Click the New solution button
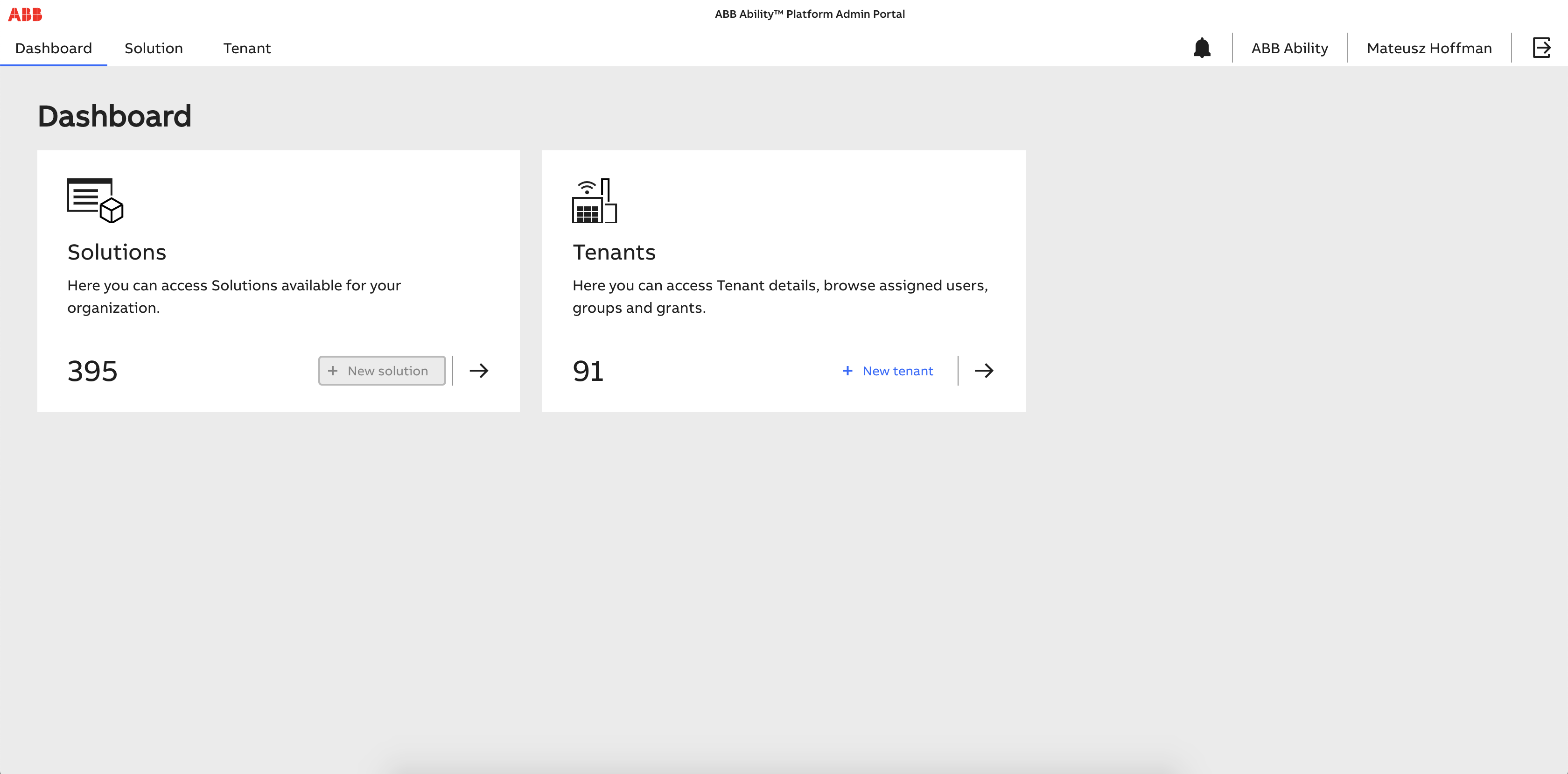The height and width of the screenshot is (774, 1568). click(x=382, y=370)
